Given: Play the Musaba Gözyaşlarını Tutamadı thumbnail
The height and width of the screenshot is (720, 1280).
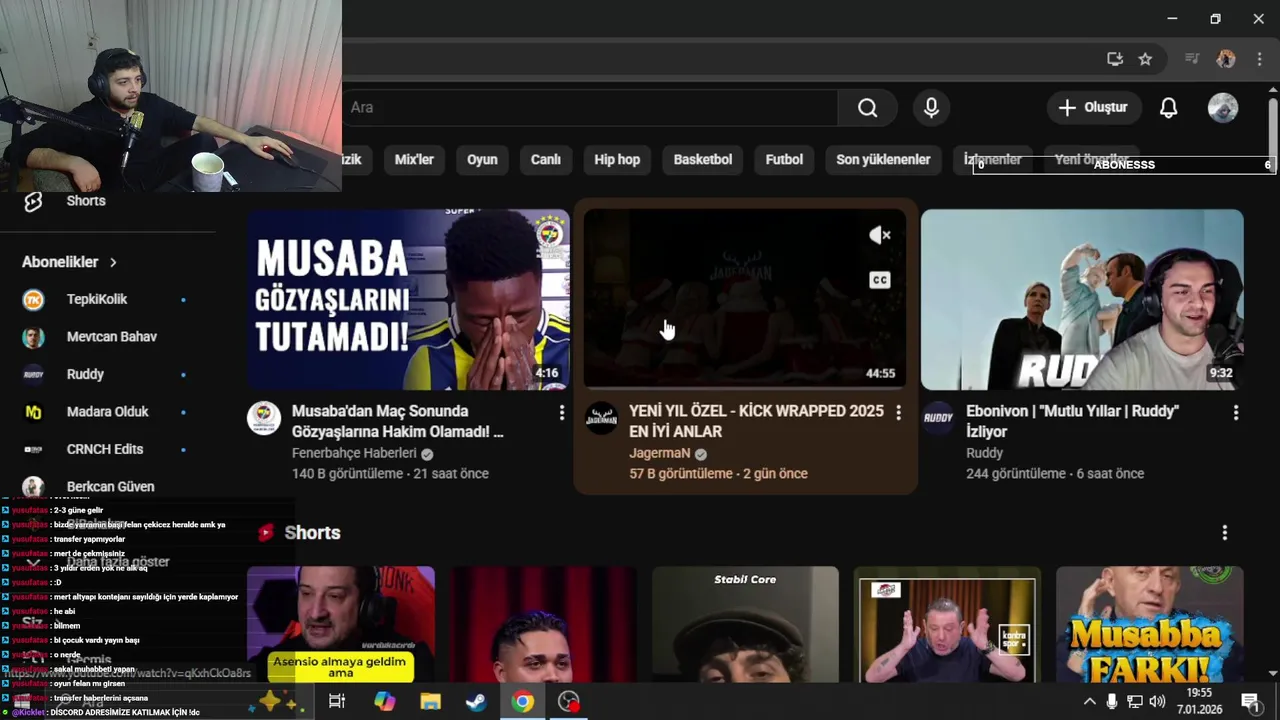Looking at the screenshot, I should point(408,299).
